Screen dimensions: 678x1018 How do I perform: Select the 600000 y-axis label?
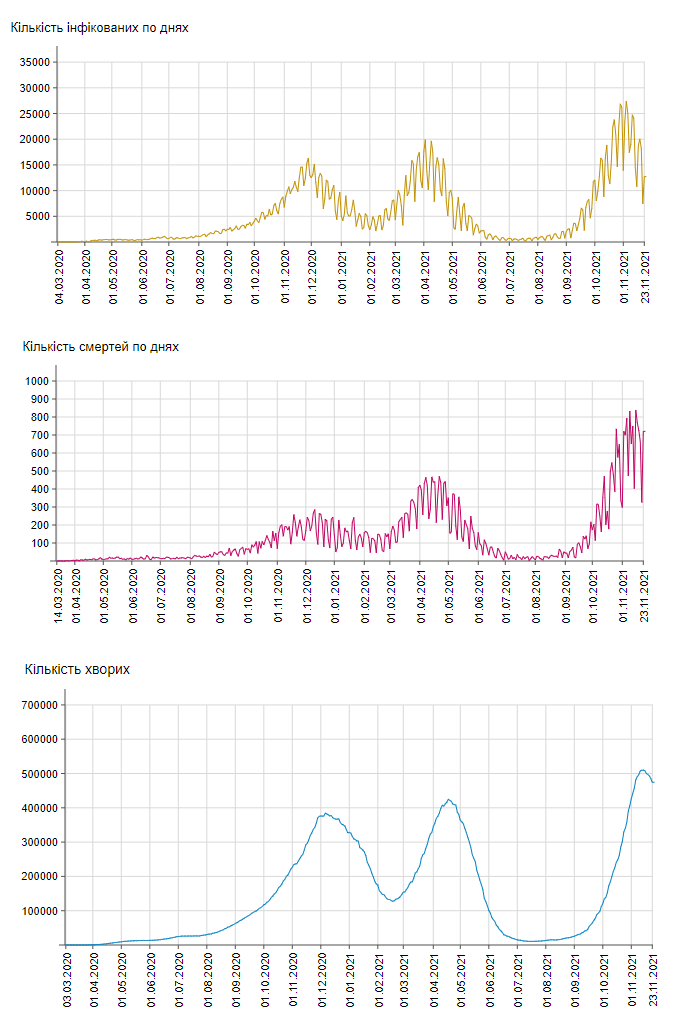point(40,739)
